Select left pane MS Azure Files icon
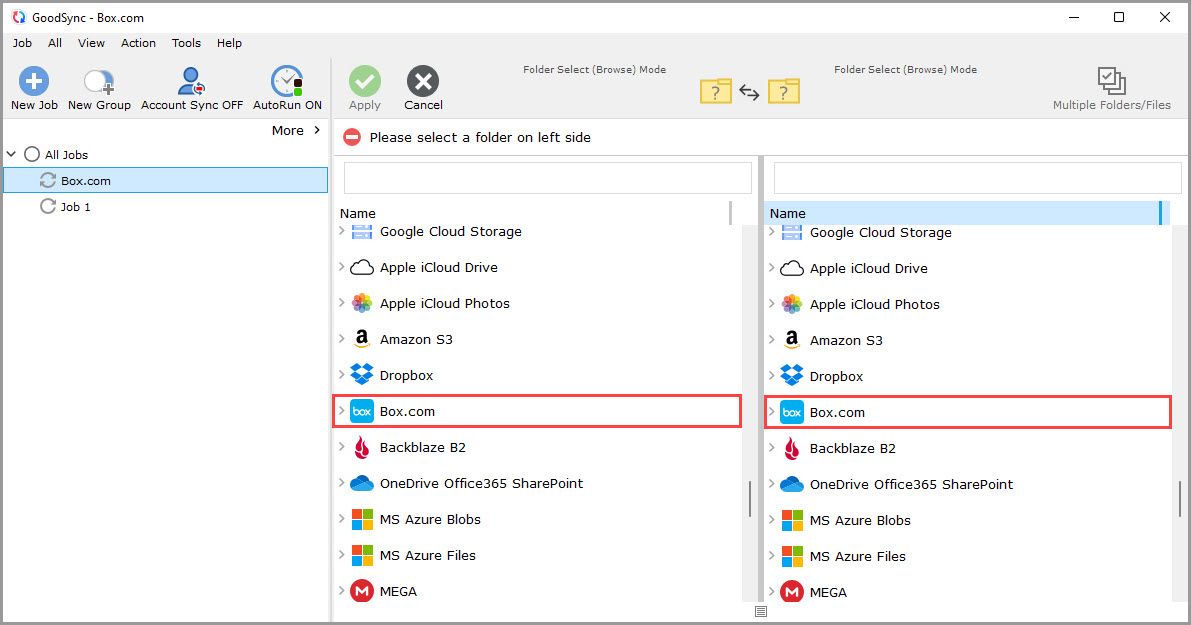The image size is (1191, 625). click(362, 555)
